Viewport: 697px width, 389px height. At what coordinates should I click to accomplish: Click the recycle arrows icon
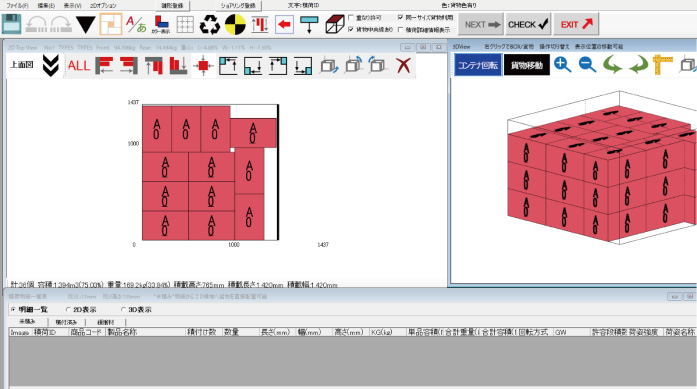click(x=209, y=24)
